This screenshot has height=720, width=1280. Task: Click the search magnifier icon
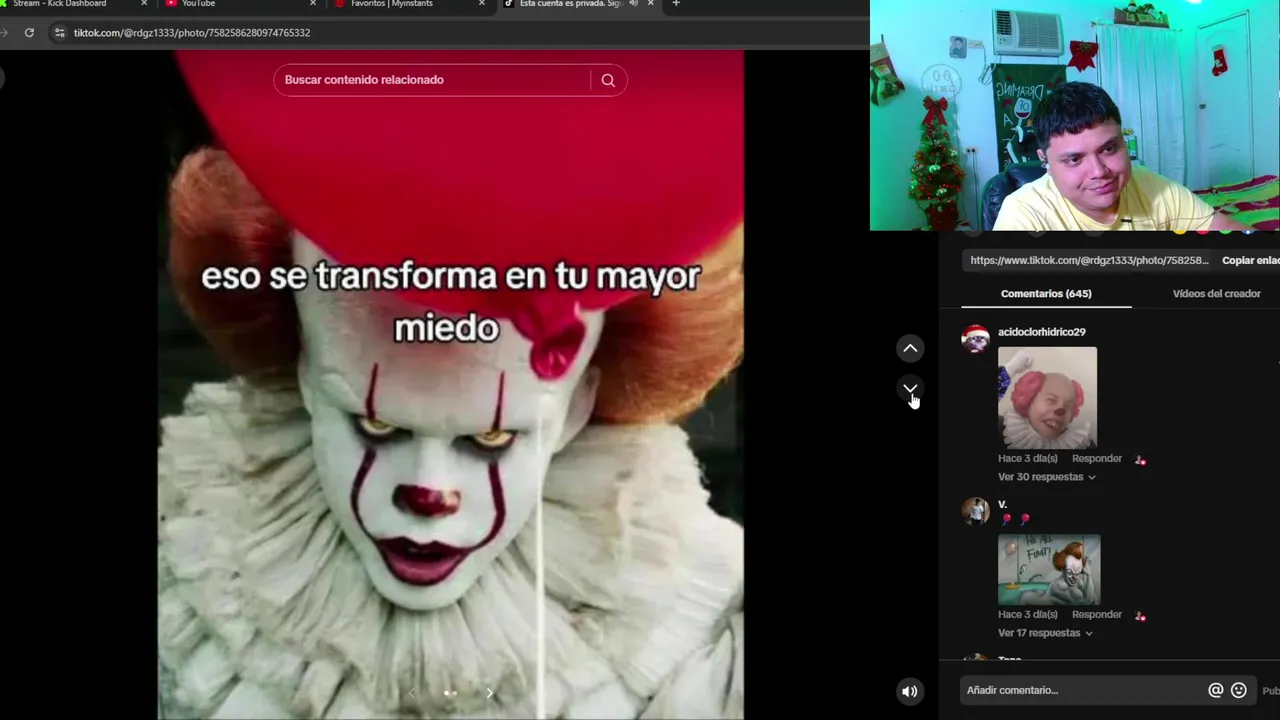pyautogui.click(x=608, y=80)
